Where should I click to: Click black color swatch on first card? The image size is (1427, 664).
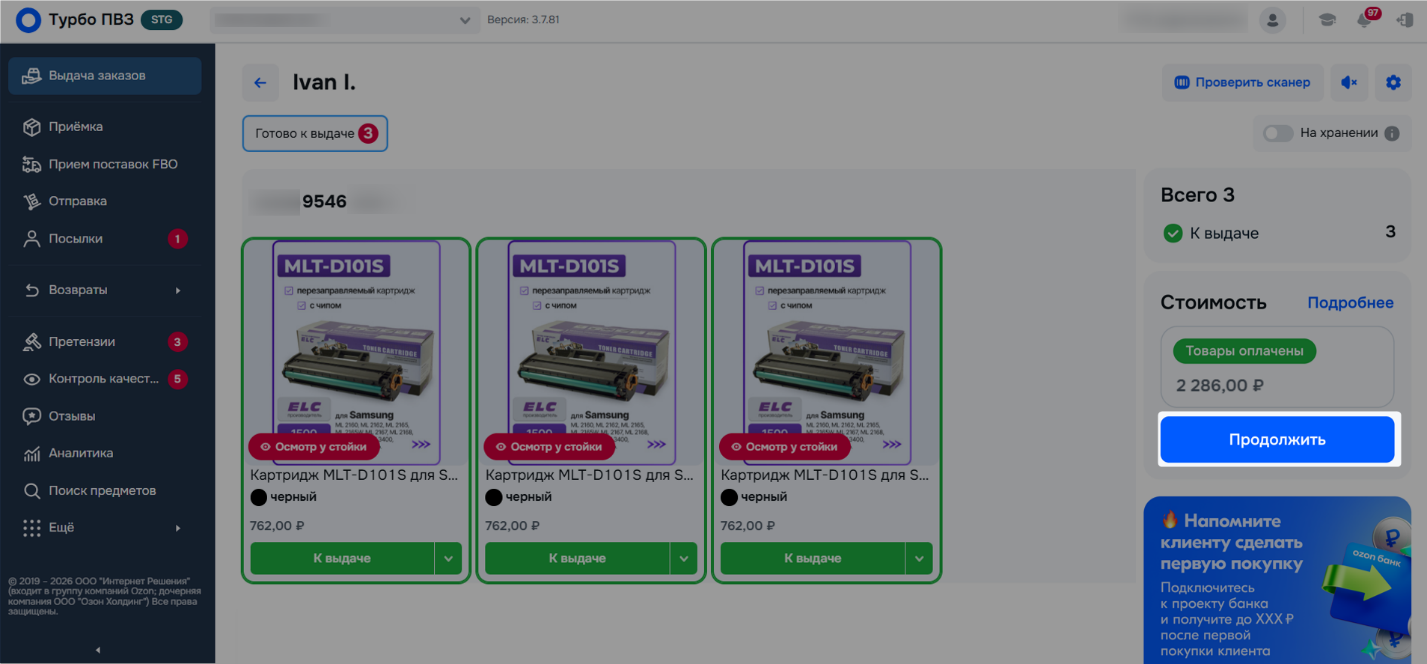pos(258,497)
